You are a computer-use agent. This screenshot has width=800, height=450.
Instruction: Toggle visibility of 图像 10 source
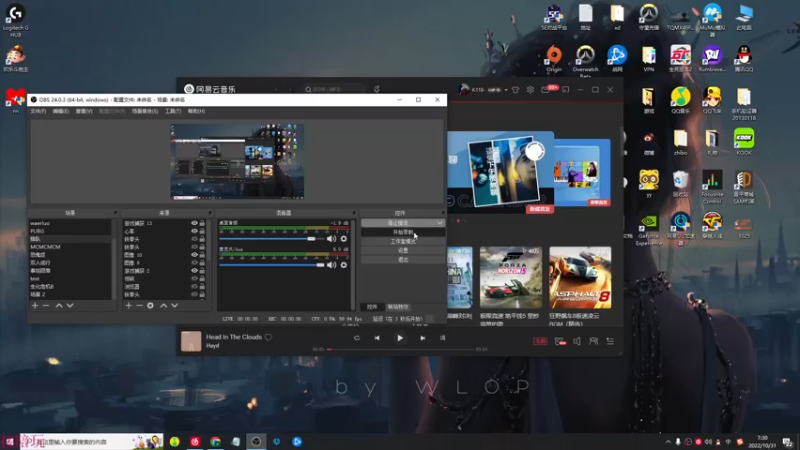194,255
